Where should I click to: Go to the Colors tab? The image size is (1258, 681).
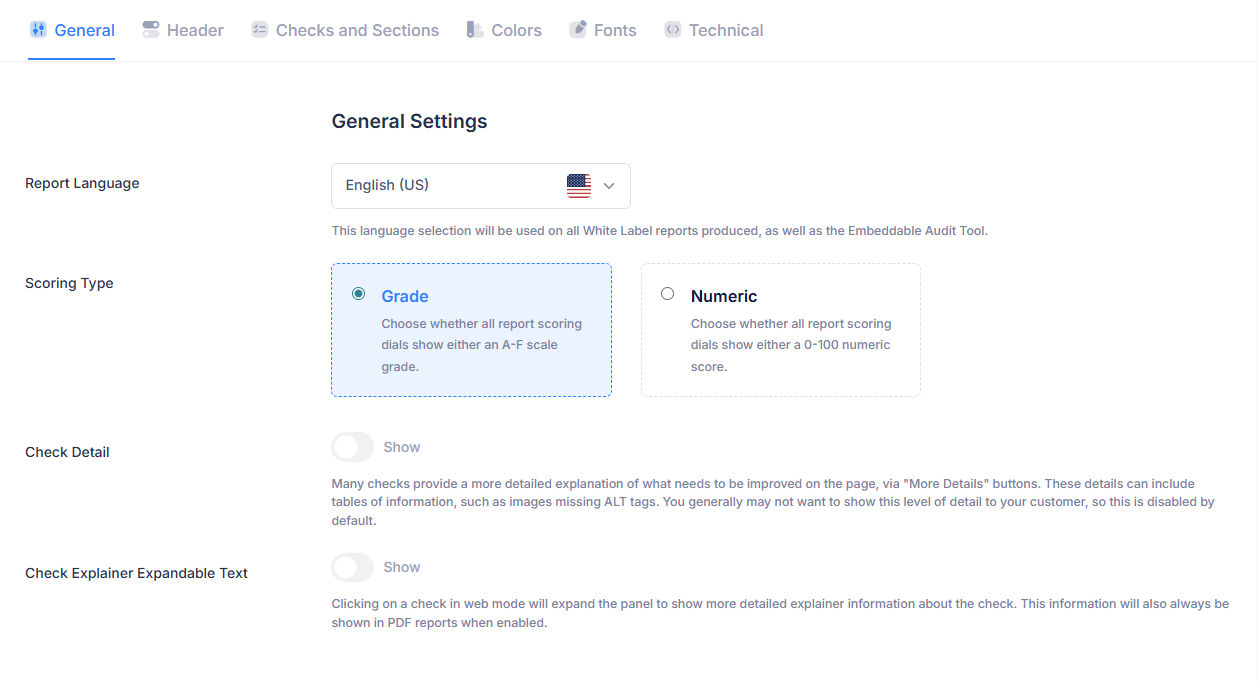[x=516, y=30]
